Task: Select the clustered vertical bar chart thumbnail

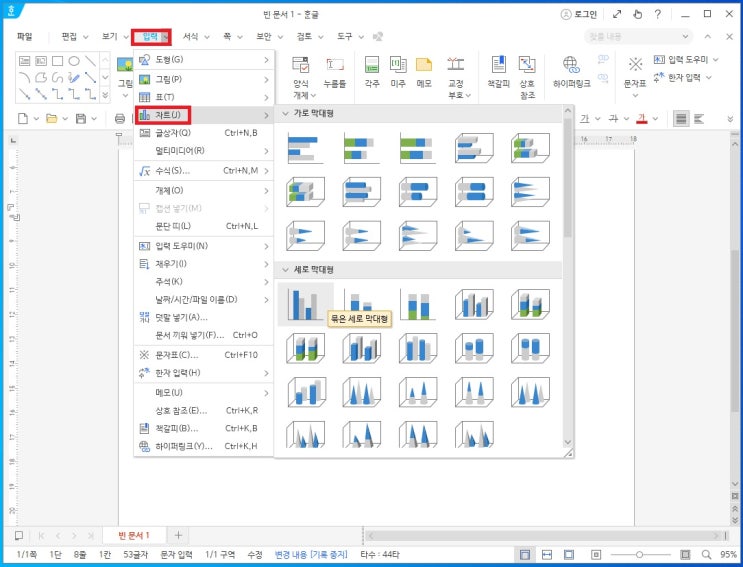Action: pyautogui.click(x=306, y=304)
